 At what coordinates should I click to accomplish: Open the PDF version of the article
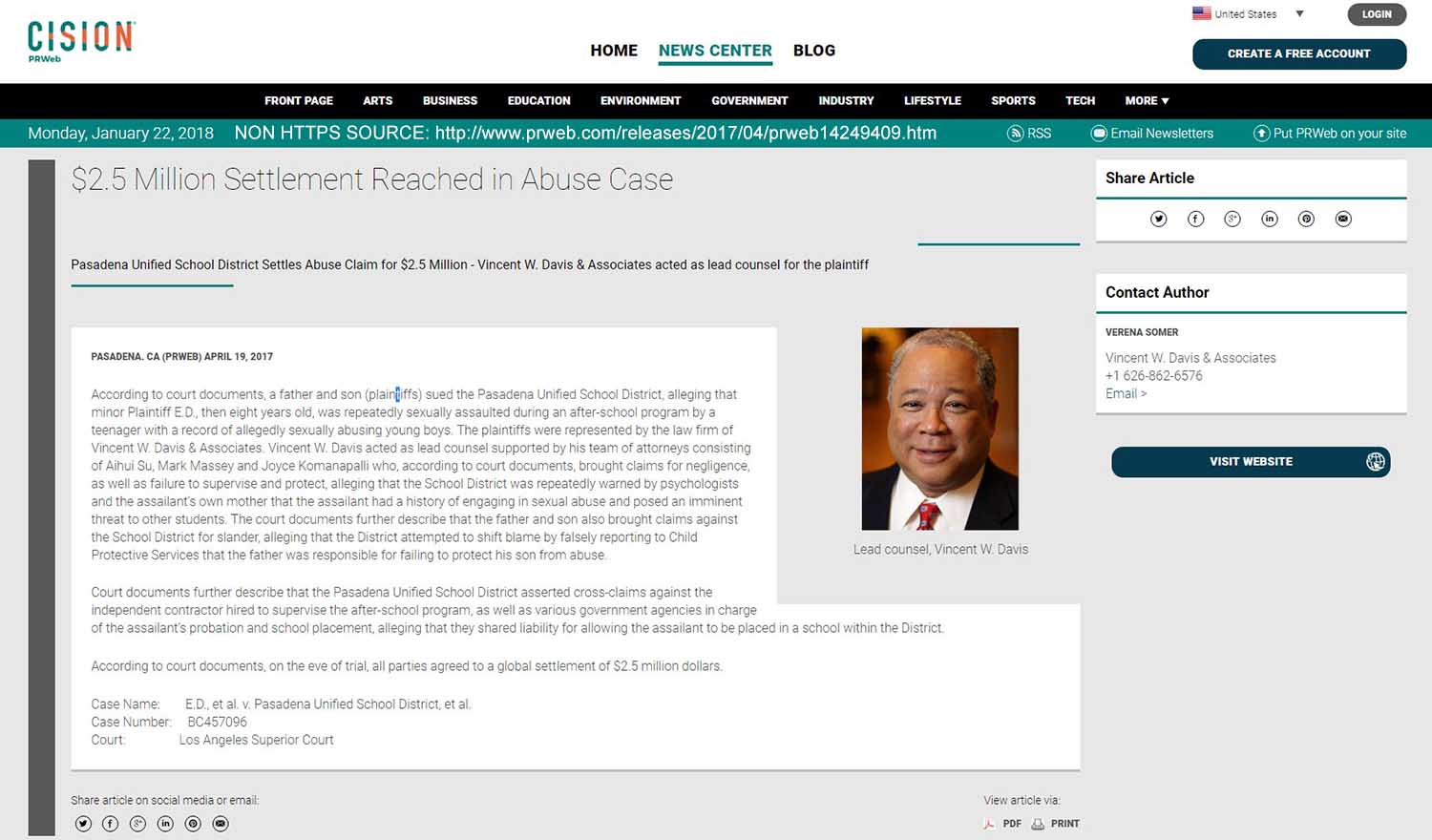click(1002, 824)
